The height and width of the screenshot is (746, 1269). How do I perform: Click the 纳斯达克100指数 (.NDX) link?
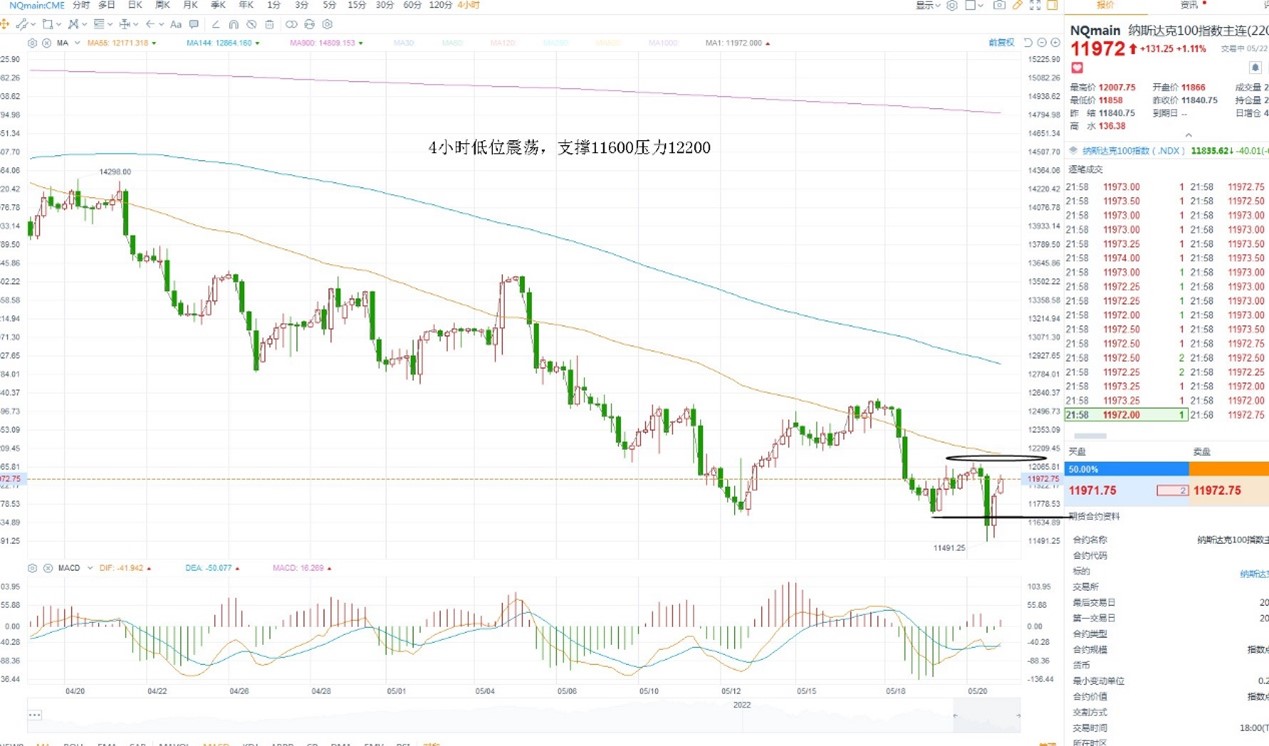tap(1135, 151)
